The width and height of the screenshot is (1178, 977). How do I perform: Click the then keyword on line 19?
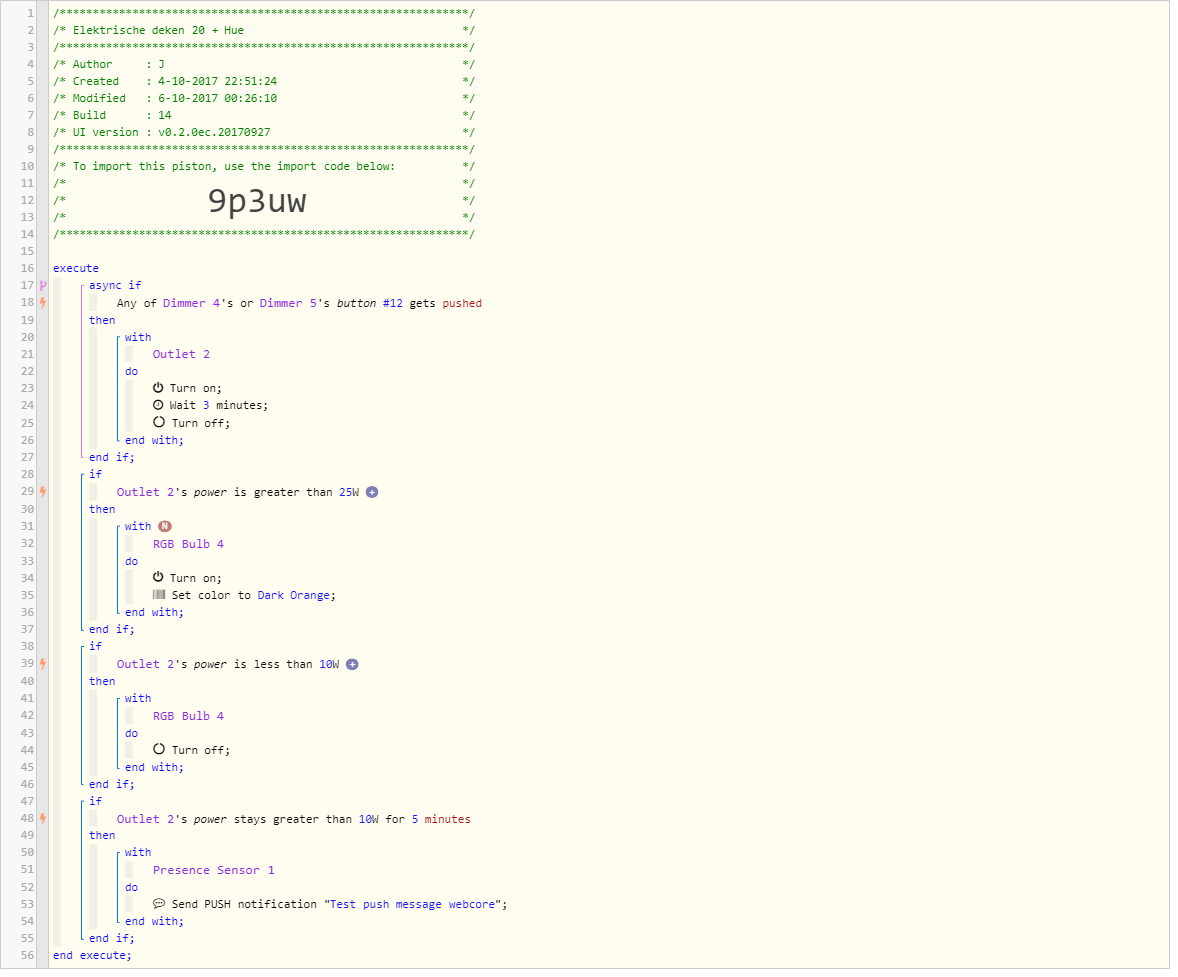click(x=102, y=320)
